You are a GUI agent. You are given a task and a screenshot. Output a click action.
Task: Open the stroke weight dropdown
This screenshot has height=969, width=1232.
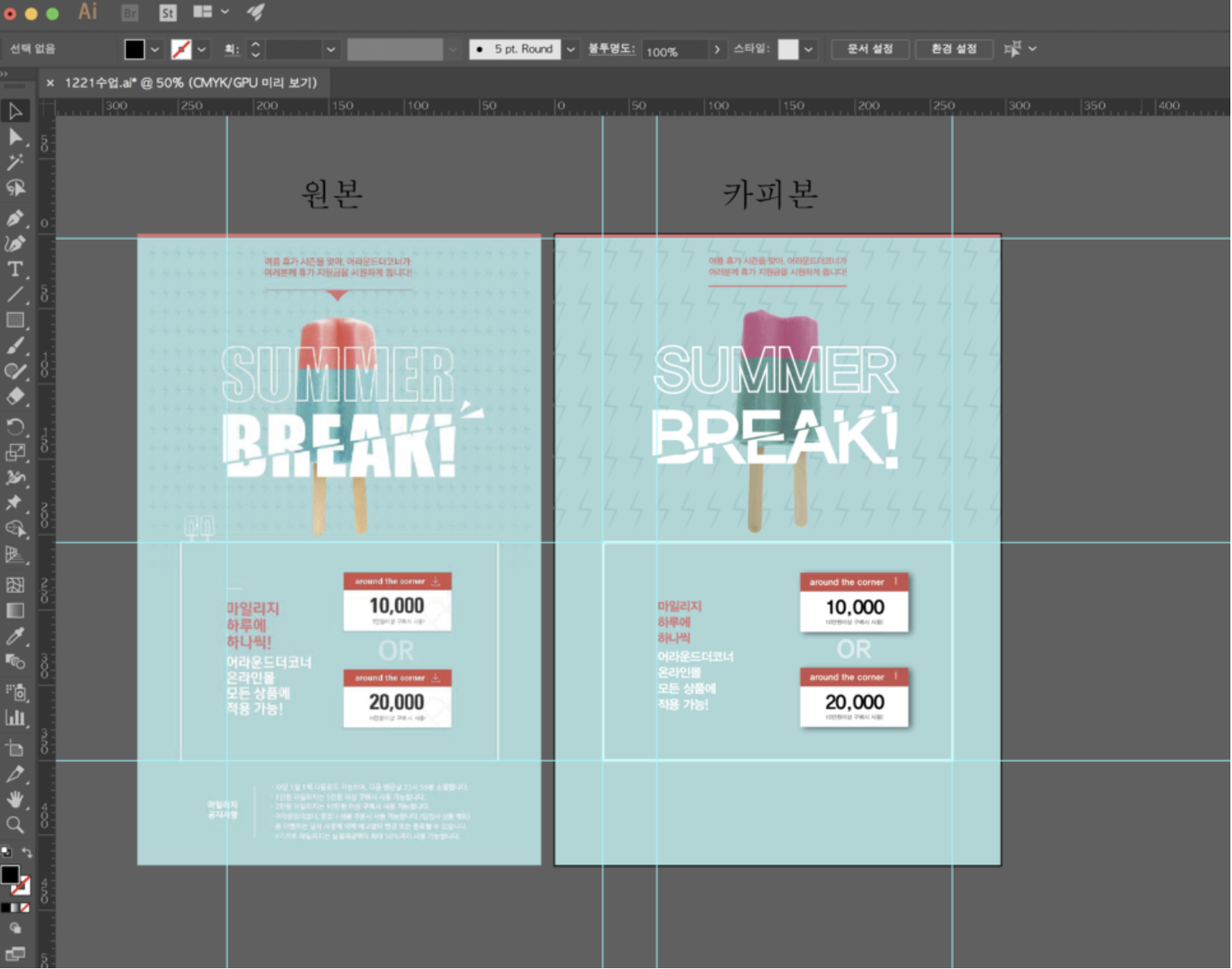point(330,49)
